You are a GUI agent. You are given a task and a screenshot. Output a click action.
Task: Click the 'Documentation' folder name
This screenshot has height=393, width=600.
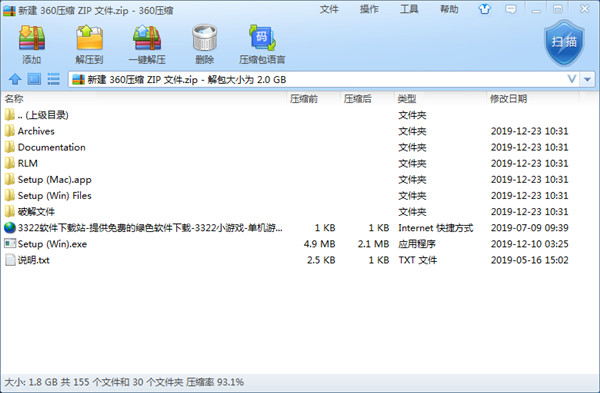pos(52,147)
